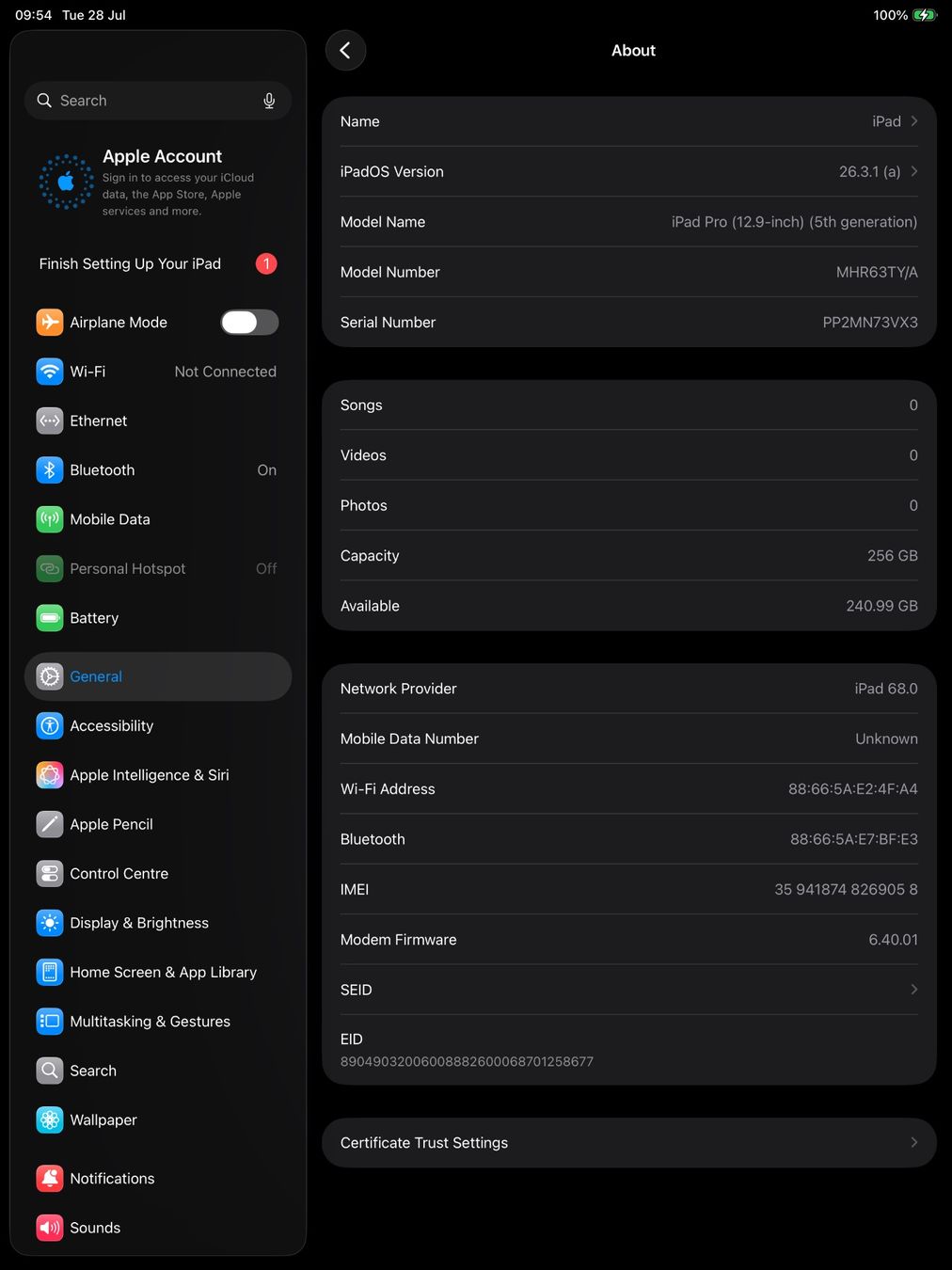
Task: Tap Available value 240.99 GB
Action: pyautogui.click(x=881, y=606)
